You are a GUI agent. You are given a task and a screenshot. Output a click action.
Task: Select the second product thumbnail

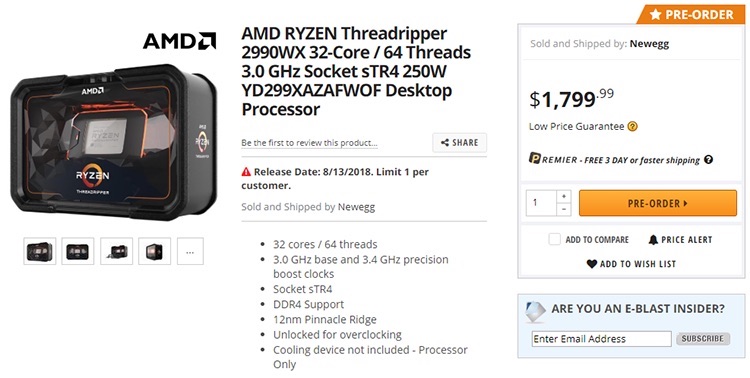pyautogui.click(x=78, y=251)
